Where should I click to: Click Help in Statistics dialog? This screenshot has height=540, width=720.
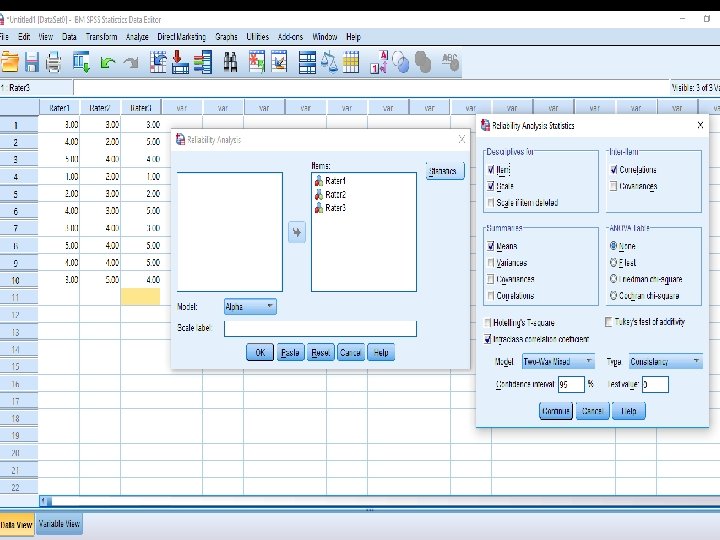click(x=629, y=411)
